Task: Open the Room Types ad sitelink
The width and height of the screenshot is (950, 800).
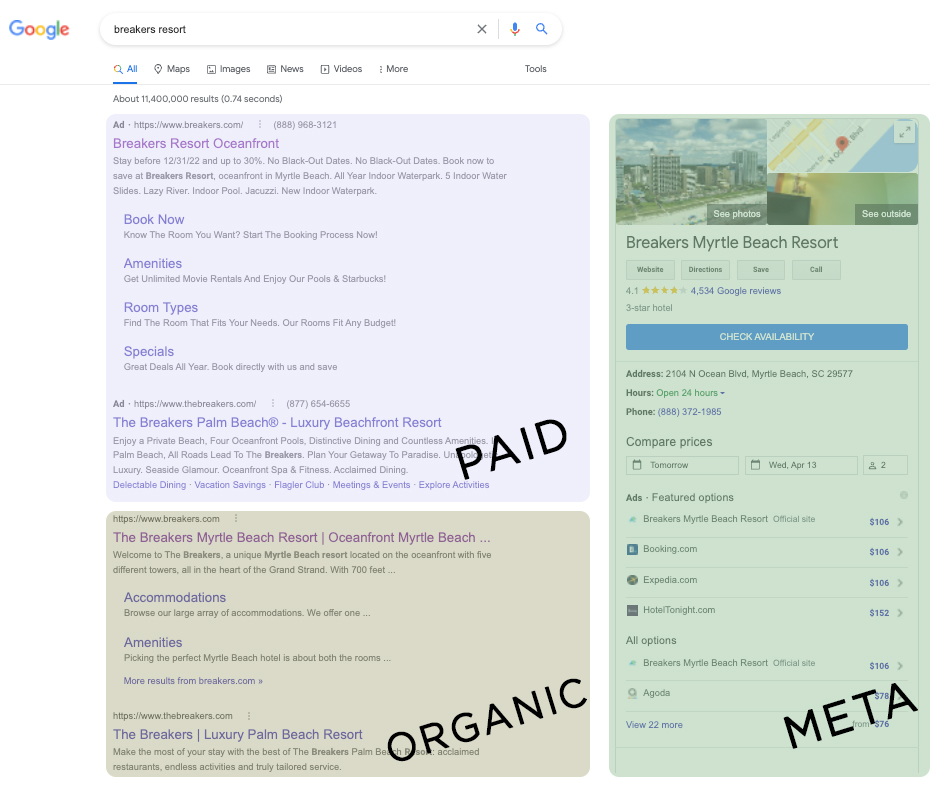Action: [x=161, y=308]
